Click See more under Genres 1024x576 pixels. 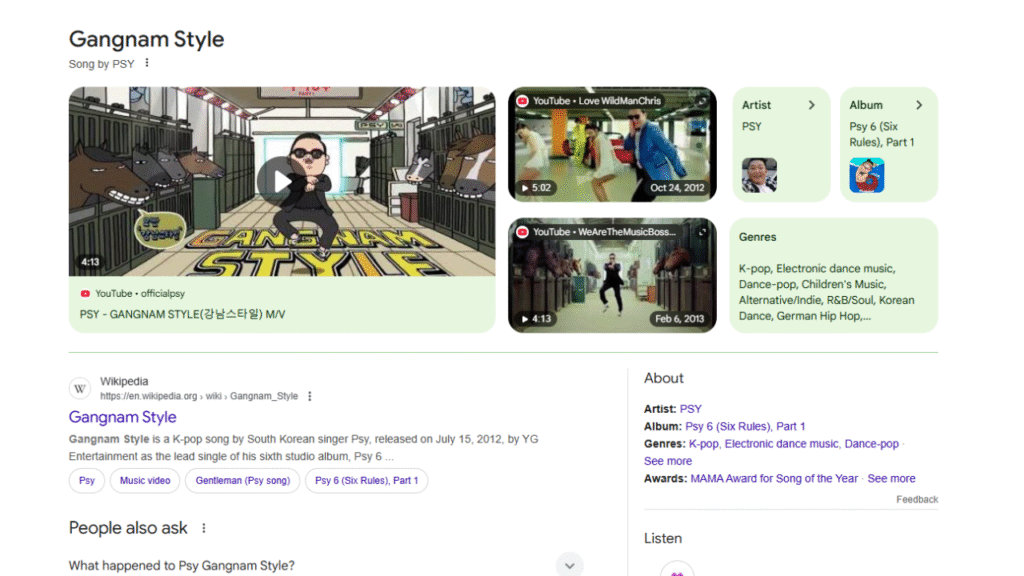[x=667, y=461]
